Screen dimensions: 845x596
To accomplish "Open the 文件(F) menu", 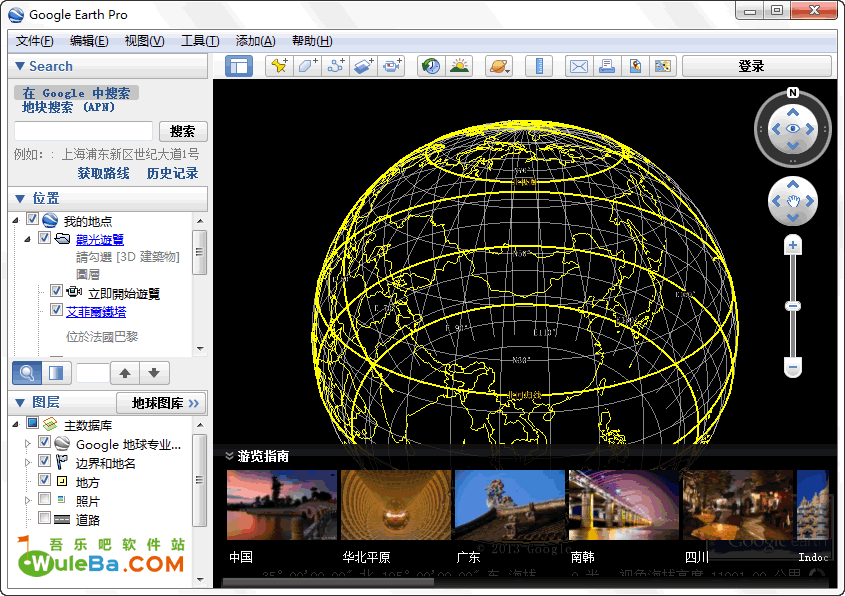I will click(34, 41).
